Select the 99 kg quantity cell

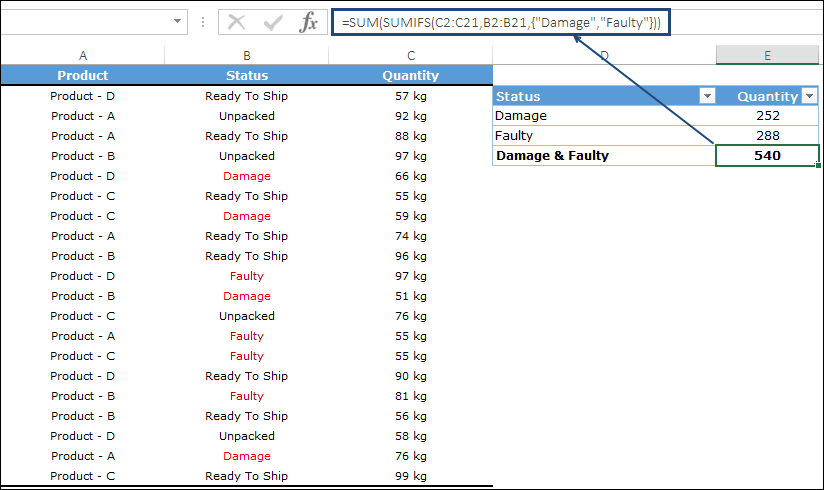click(x=410, y=475)
